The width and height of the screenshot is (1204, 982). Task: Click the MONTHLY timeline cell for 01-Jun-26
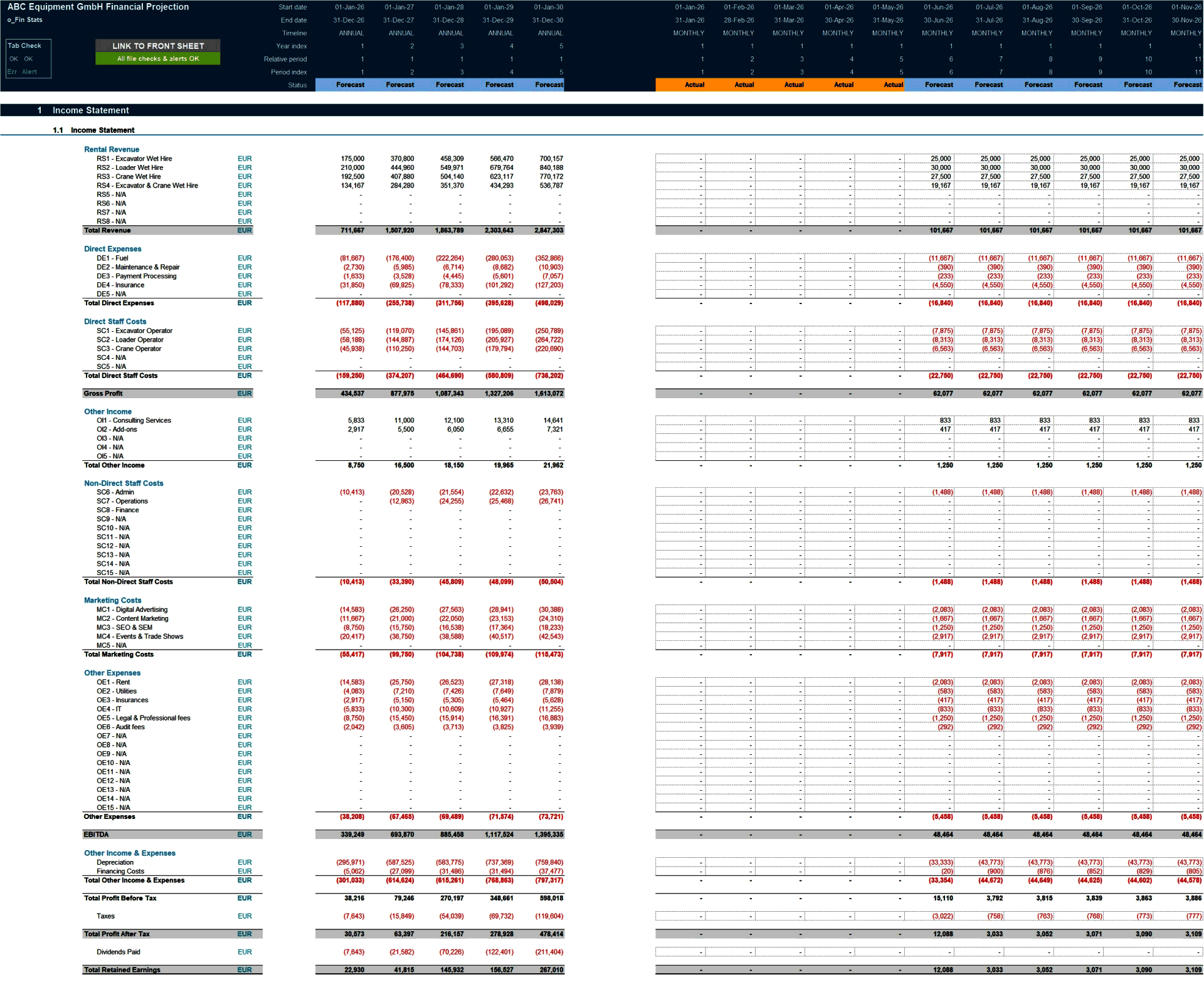(938, 33)
